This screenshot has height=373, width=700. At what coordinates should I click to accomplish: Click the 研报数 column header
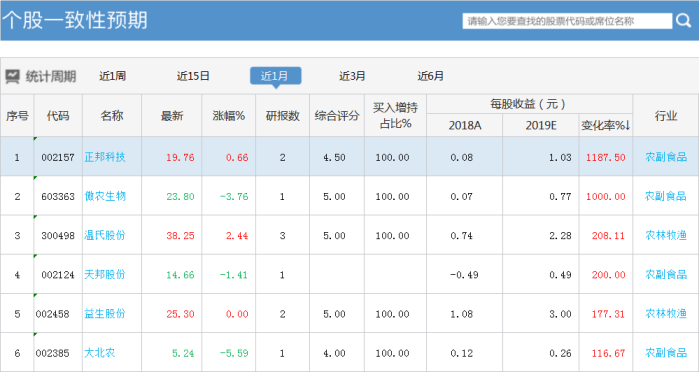pyautogui.click(x=282, y=116)
